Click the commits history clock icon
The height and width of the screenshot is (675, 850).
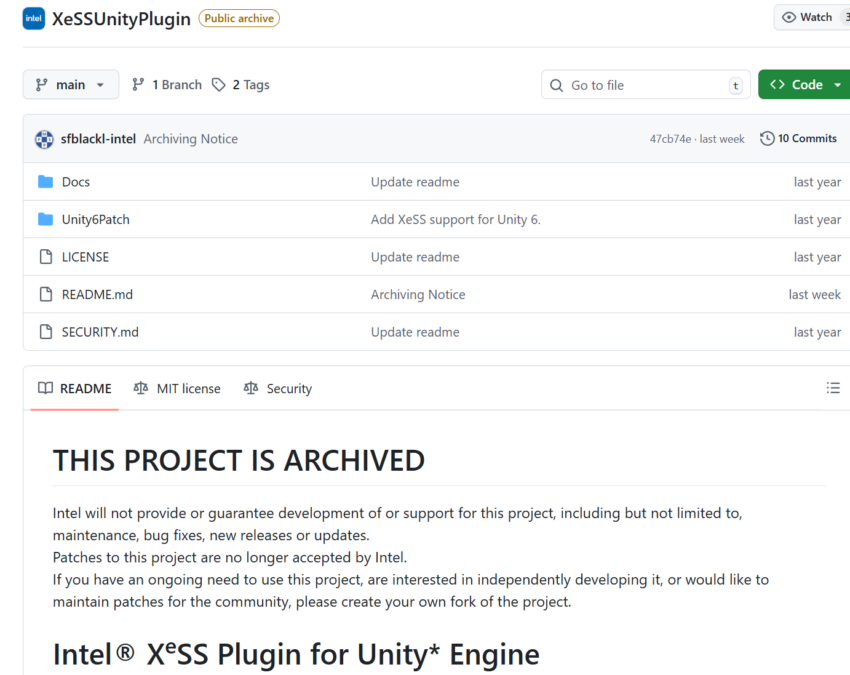pos(767,139)
